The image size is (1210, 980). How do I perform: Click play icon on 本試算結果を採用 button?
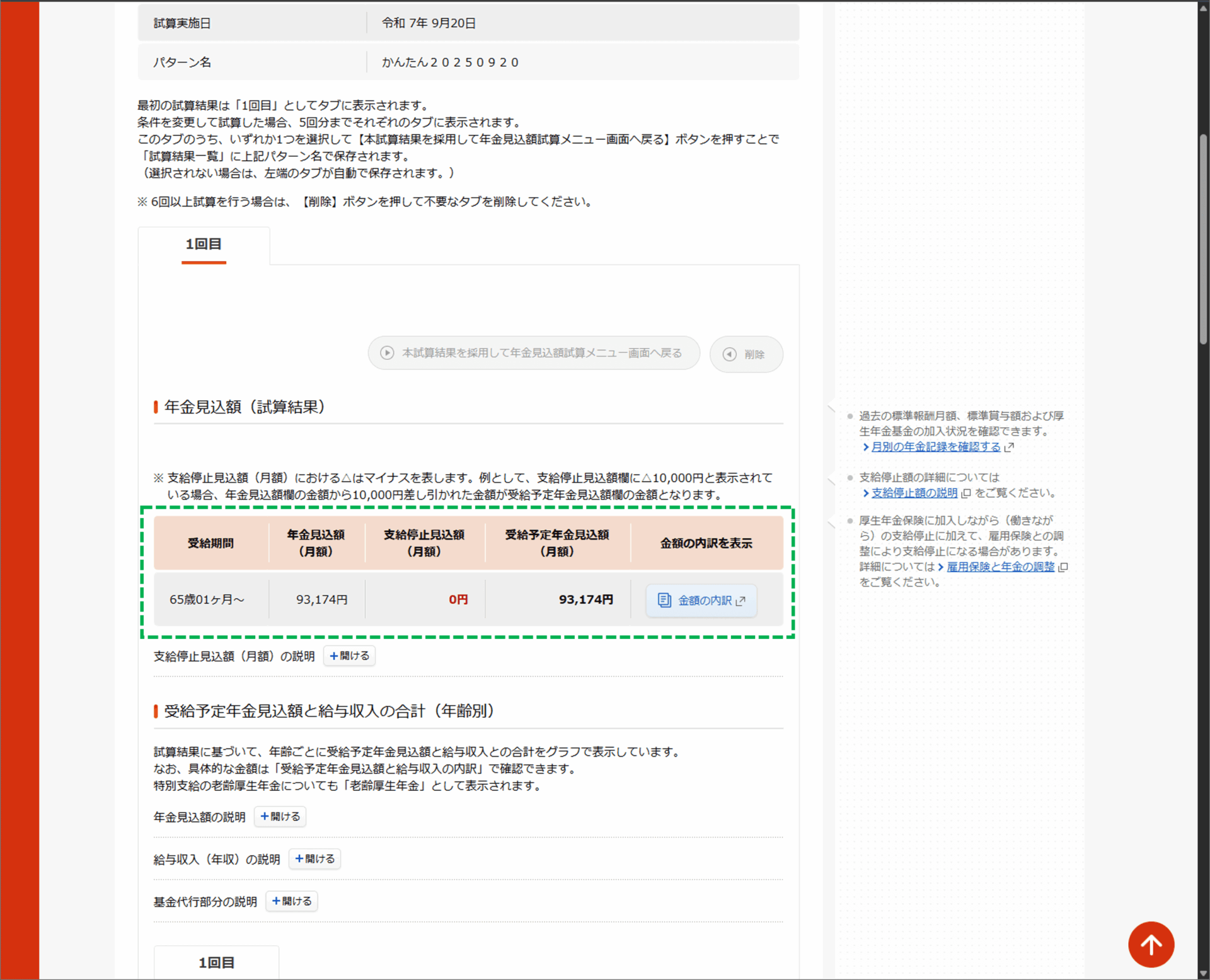[x=387, y=353]
